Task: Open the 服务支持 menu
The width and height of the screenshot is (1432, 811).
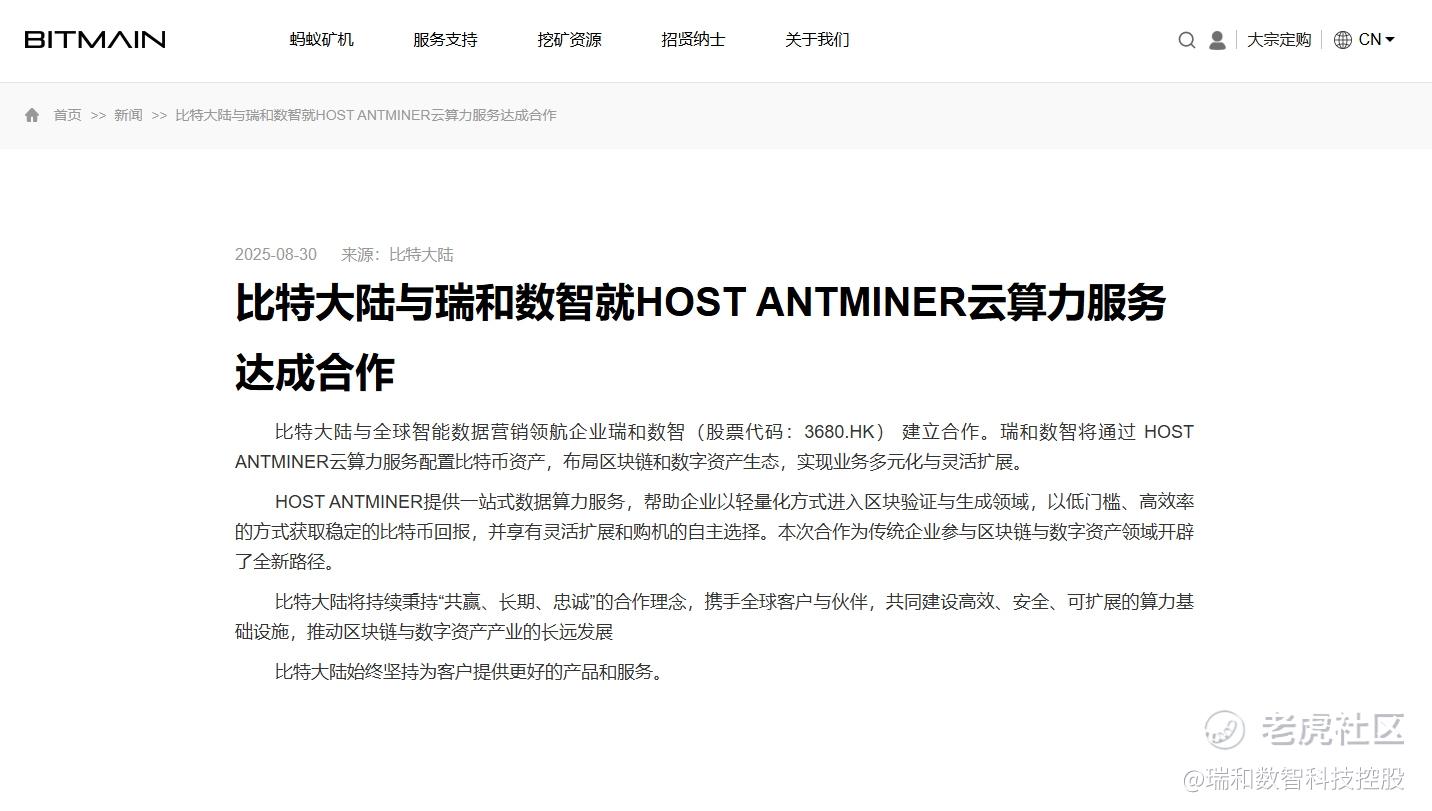Action: click(x=446, y=40)
